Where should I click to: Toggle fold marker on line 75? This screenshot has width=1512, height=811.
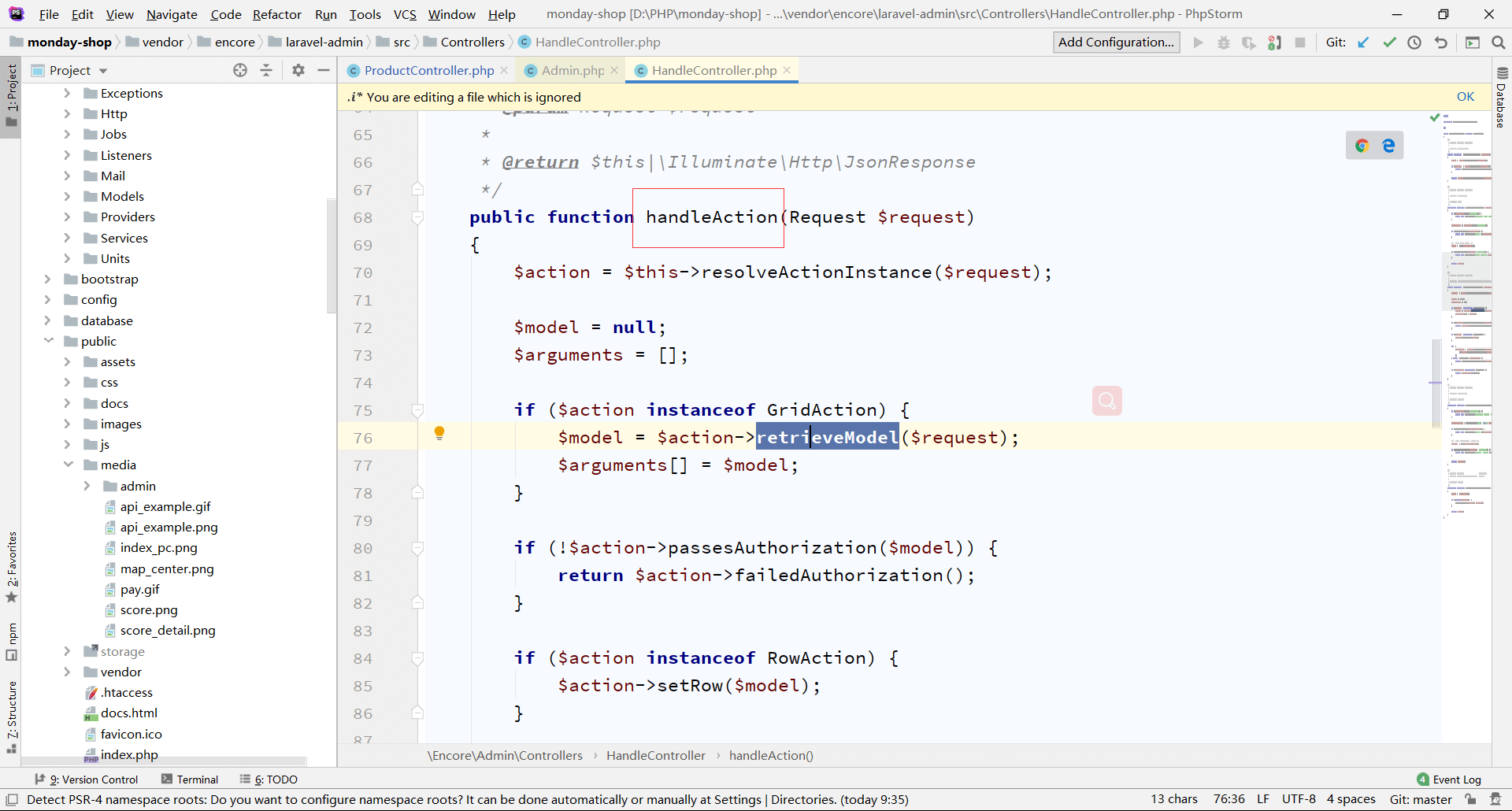coord(418,410)
